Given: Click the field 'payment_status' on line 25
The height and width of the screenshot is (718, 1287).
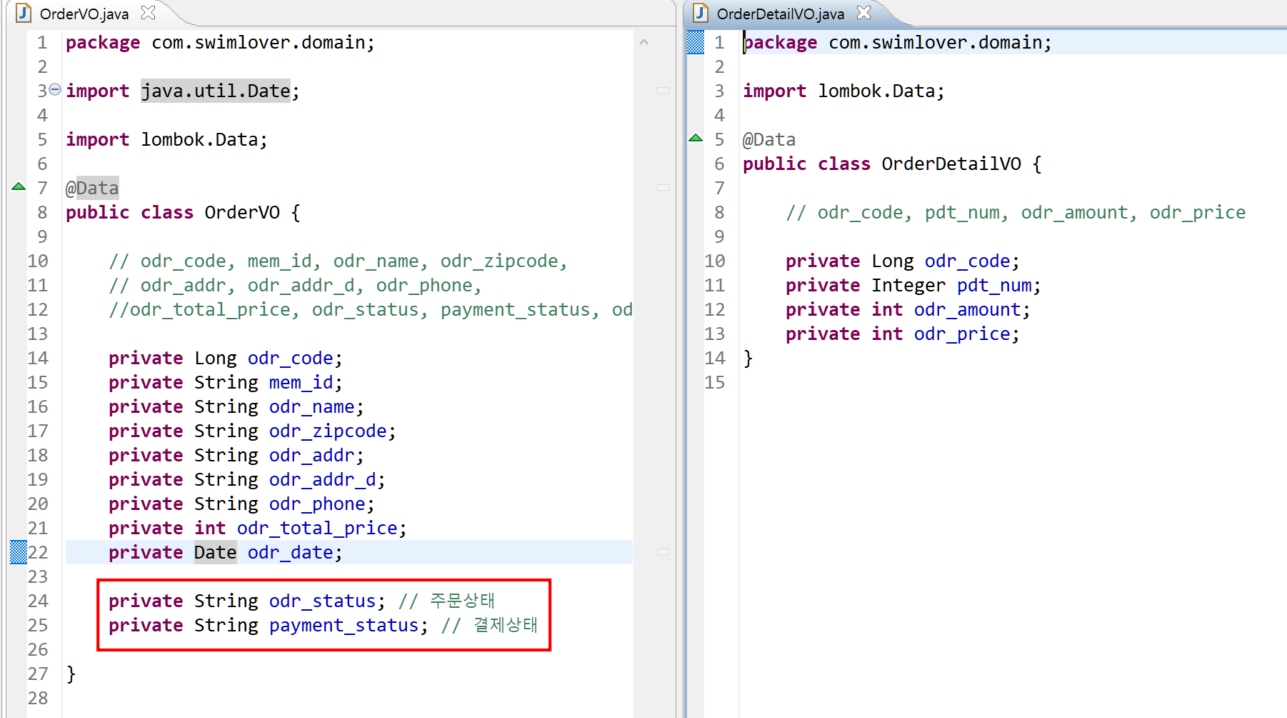Looking at the screenshot, I should coord(343,625).
